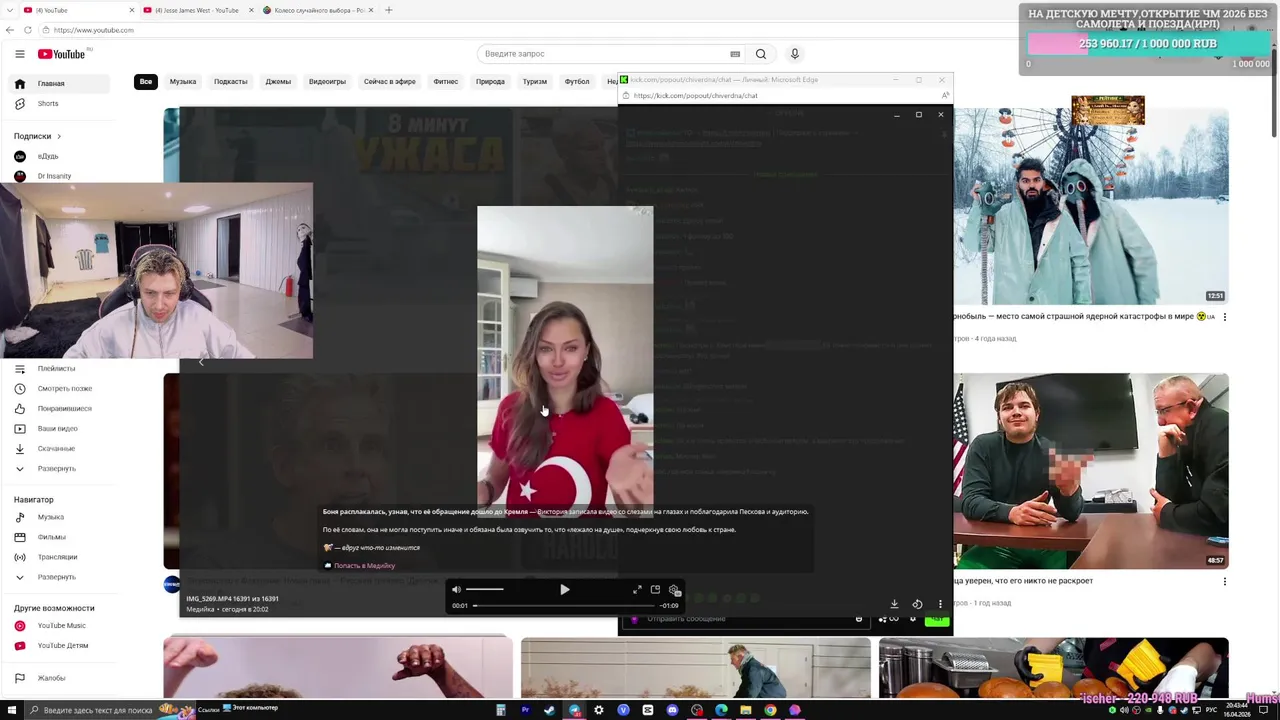Download the media with download icon
Screen dimensions: 1280x720
click(894, 604)
